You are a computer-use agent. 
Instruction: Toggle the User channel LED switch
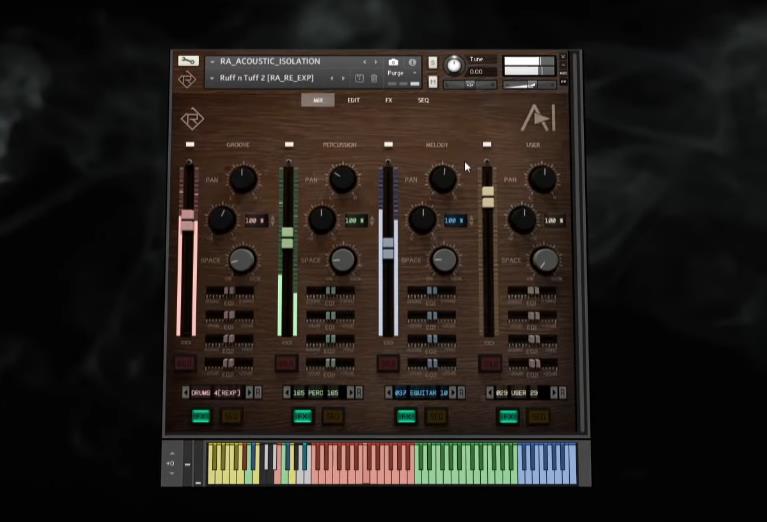coord(487,144)
